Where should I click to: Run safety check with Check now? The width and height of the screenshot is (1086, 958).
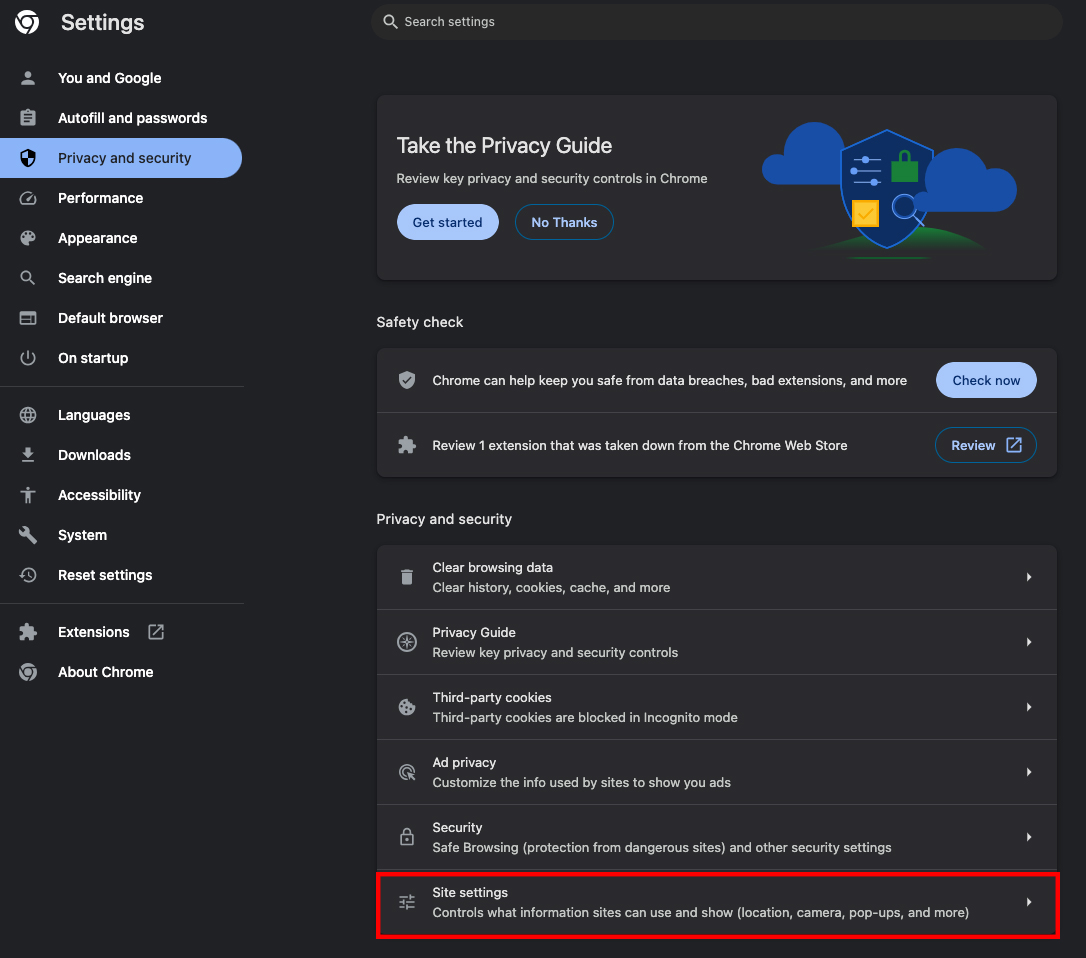986,380
